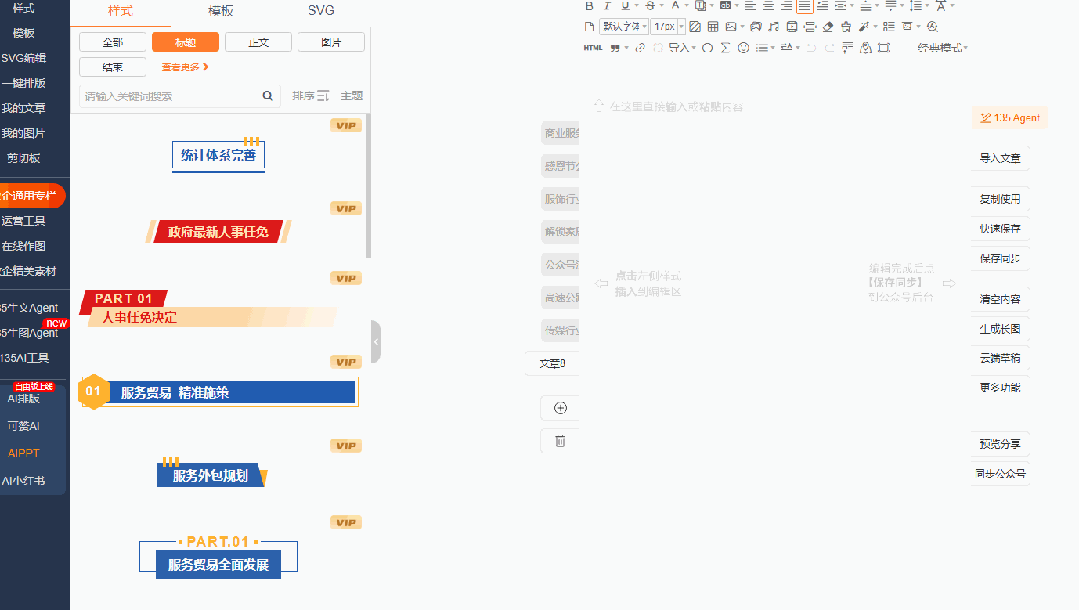Viewport: 1079px width, 610px height.
Task: Toggle bold formatting
Action: tap(590, 6)
